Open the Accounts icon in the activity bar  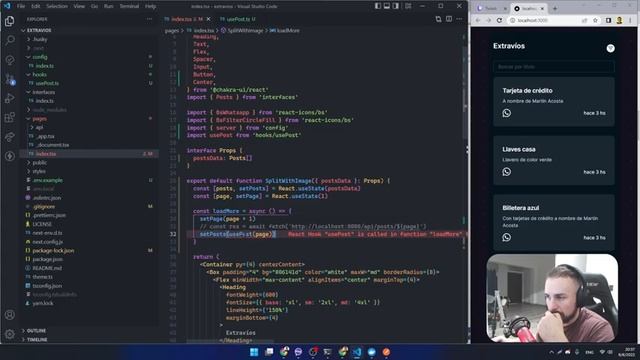[x=10, y=315]
